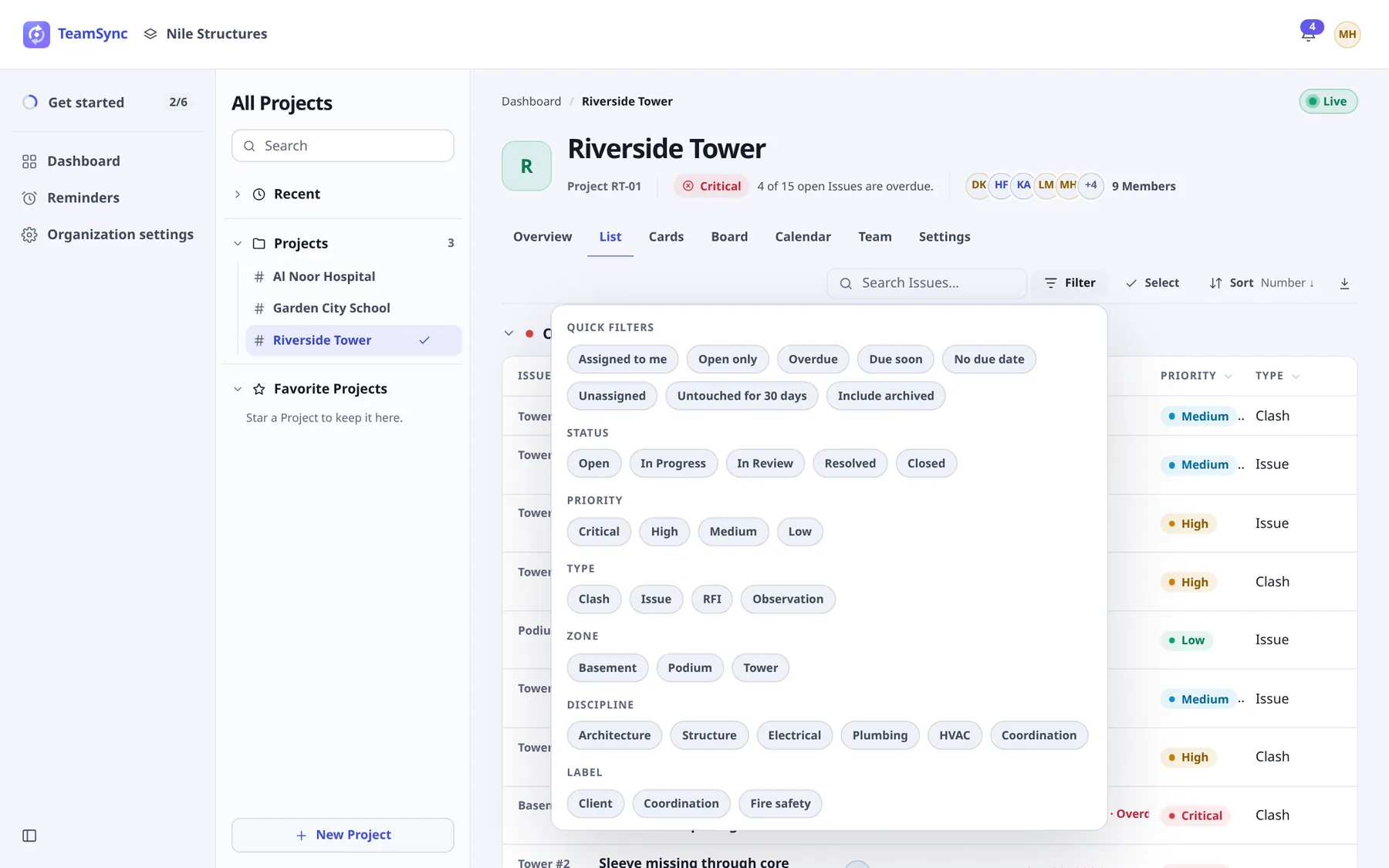Toggle the High priority filter chip
The image size is (1389, 868).
664,531
